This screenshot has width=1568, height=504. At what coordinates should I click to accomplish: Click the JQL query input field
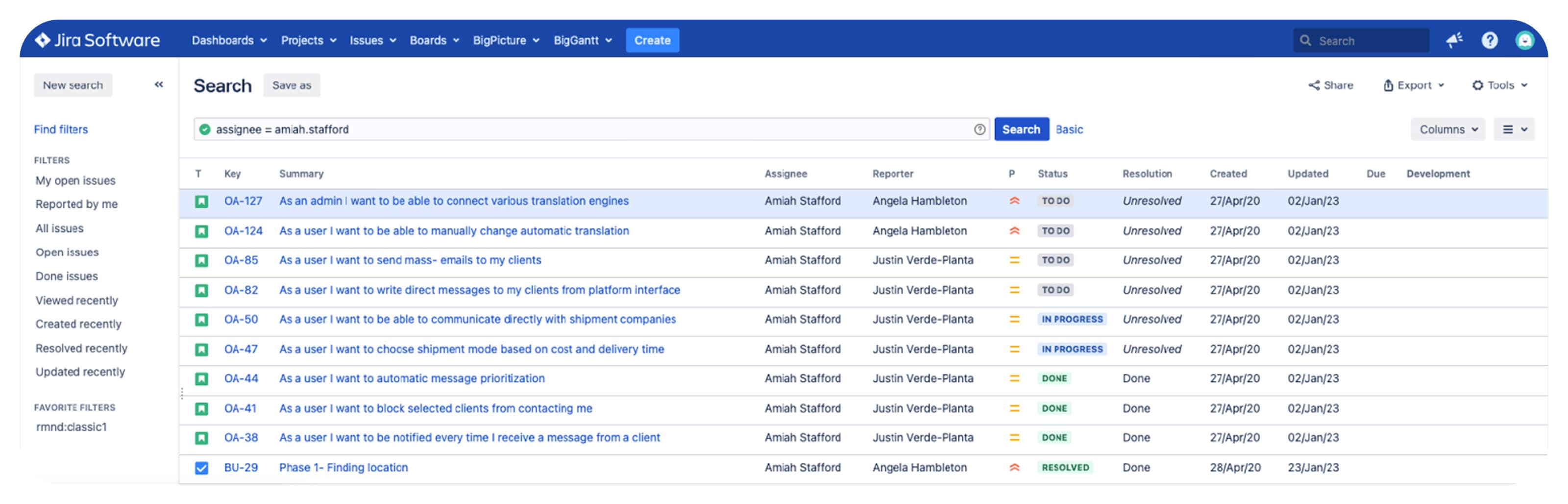point(590,129)
